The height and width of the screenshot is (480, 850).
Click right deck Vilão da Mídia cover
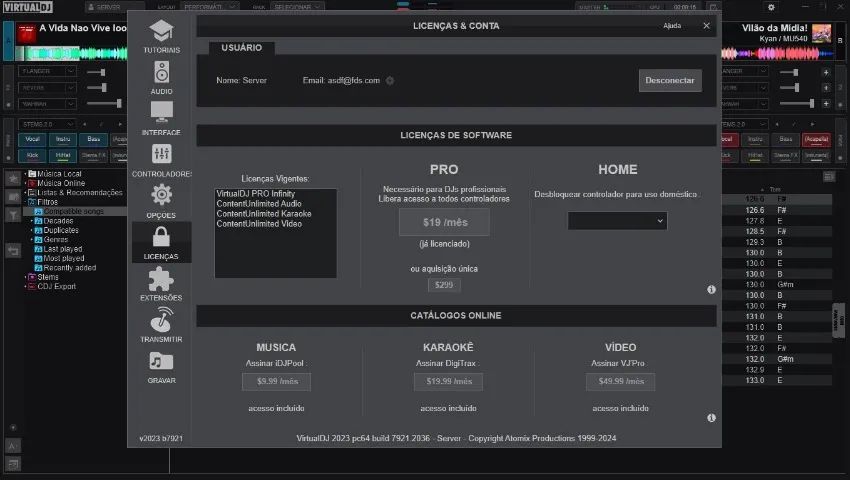[x=821, y=33]
